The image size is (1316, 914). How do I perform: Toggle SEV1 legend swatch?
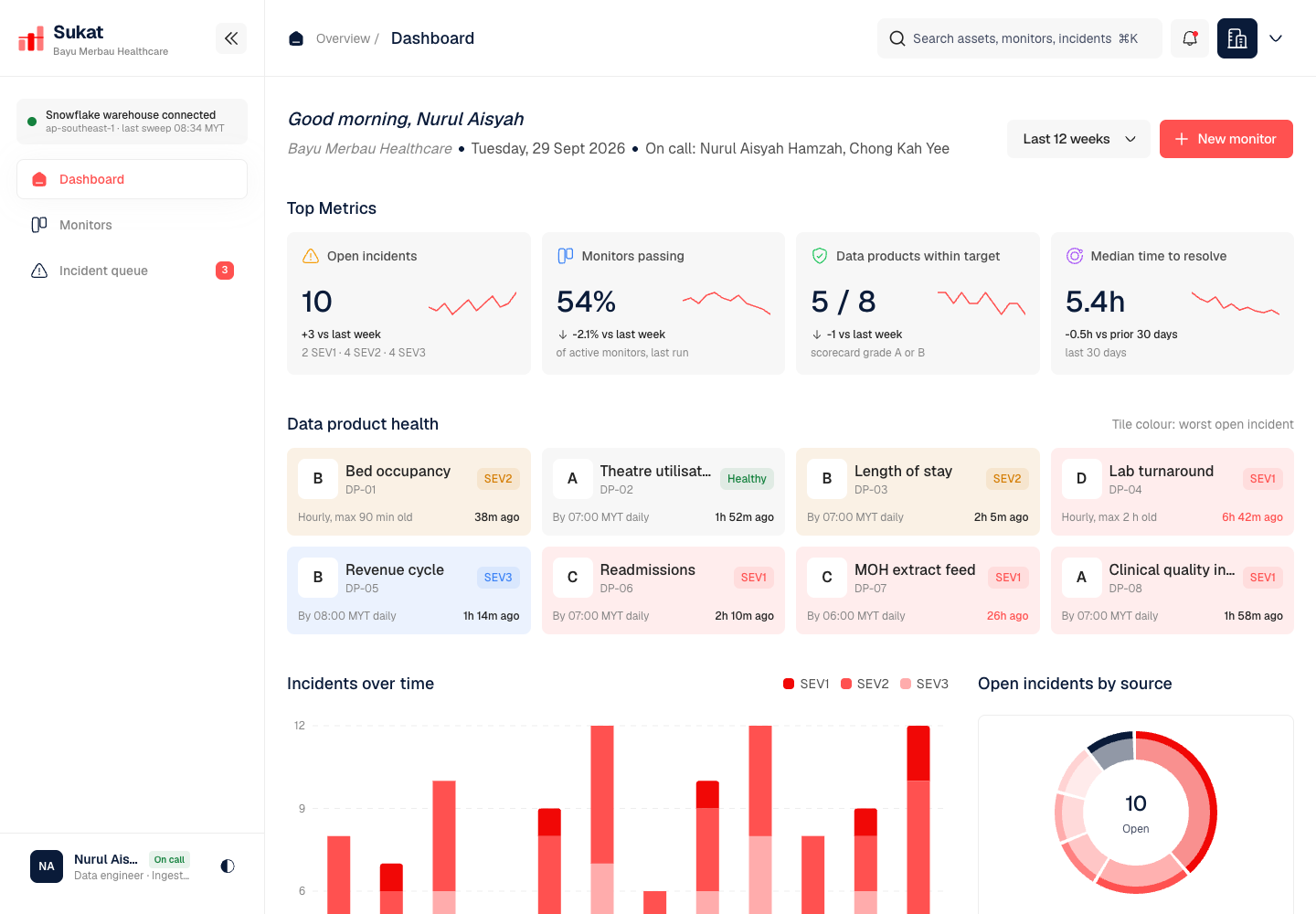tap(789, 684)
